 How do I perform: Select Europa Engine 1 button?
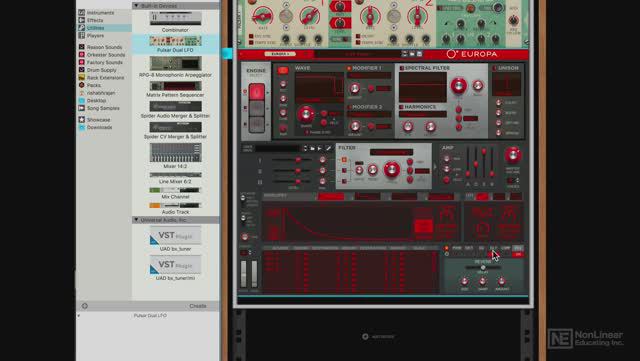(x=257, y=91)
